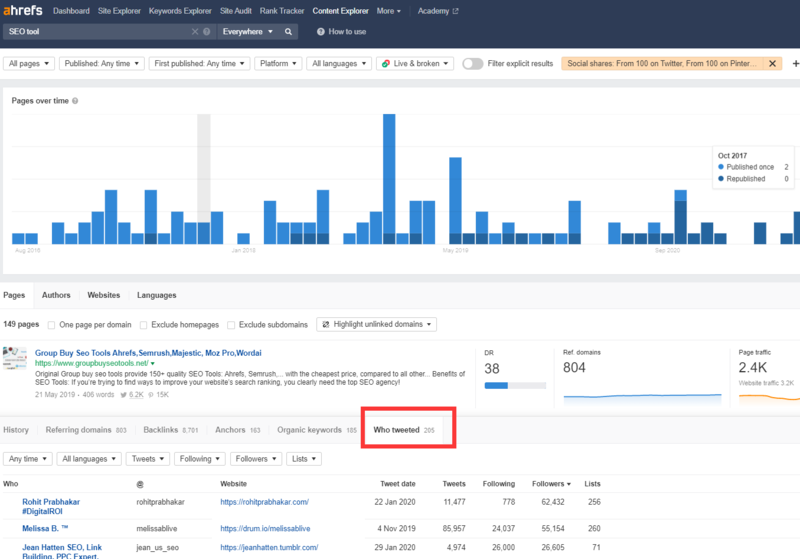The width and height of the screenshot is (800, 559).
Task: Open Highlight unlinked domains dropdown
Action: coord(377,324)
